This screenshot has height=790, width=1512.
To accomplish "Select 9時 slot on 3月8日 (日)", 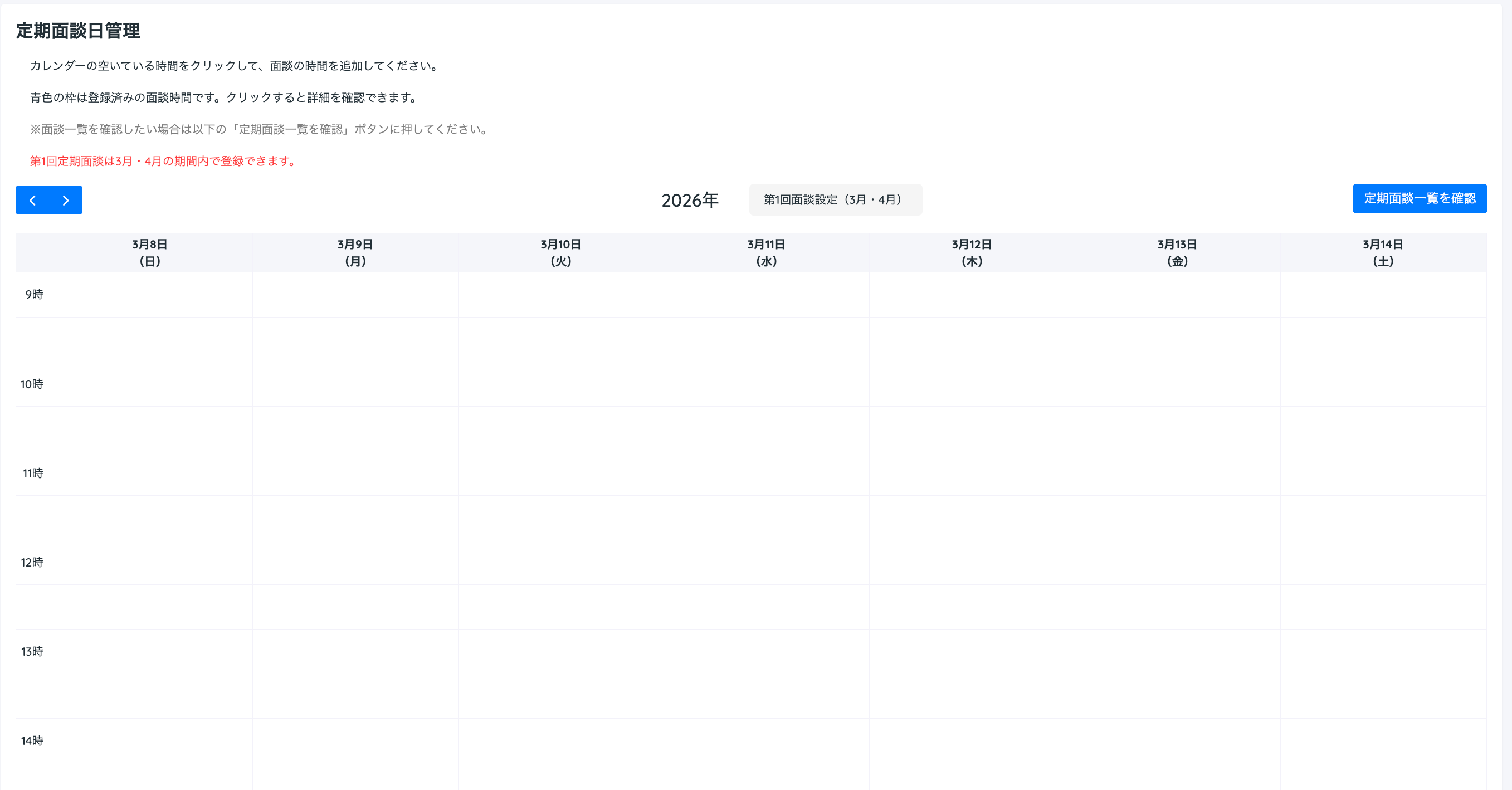I will tap(150, 295).
